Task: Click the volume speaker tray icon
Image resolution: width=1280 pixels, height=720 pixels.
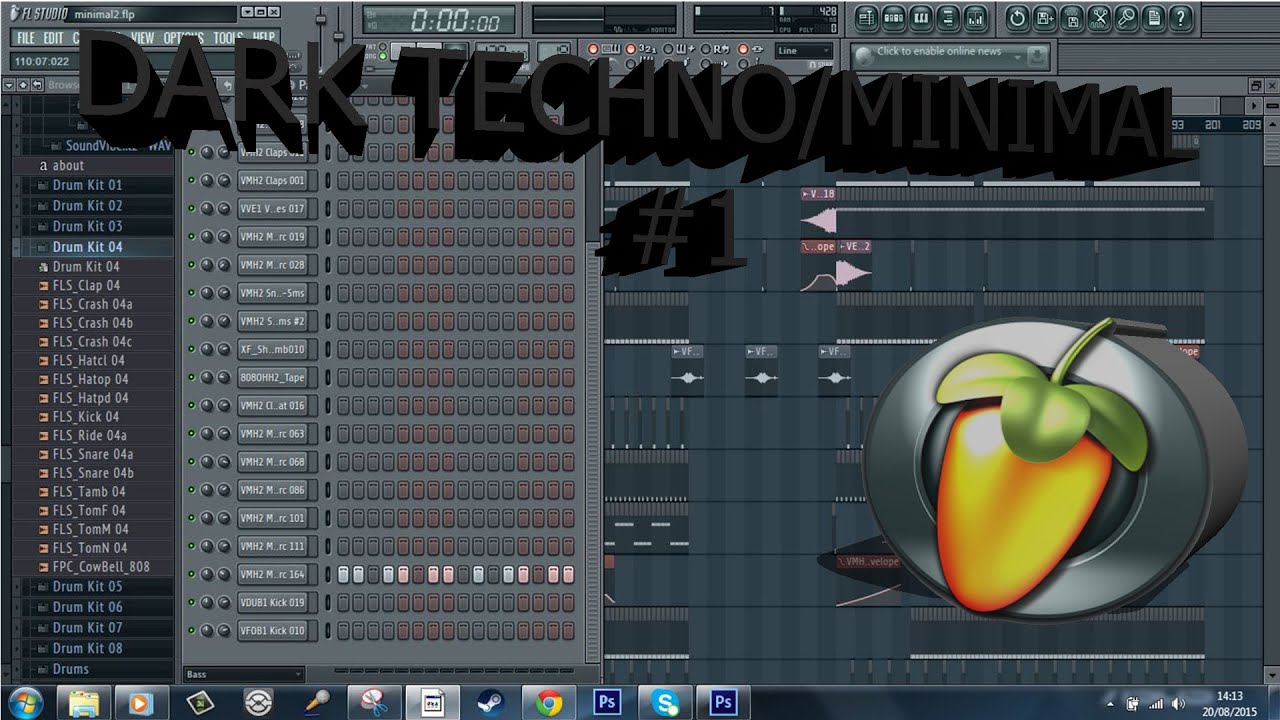Action: tap(1178, 703)
